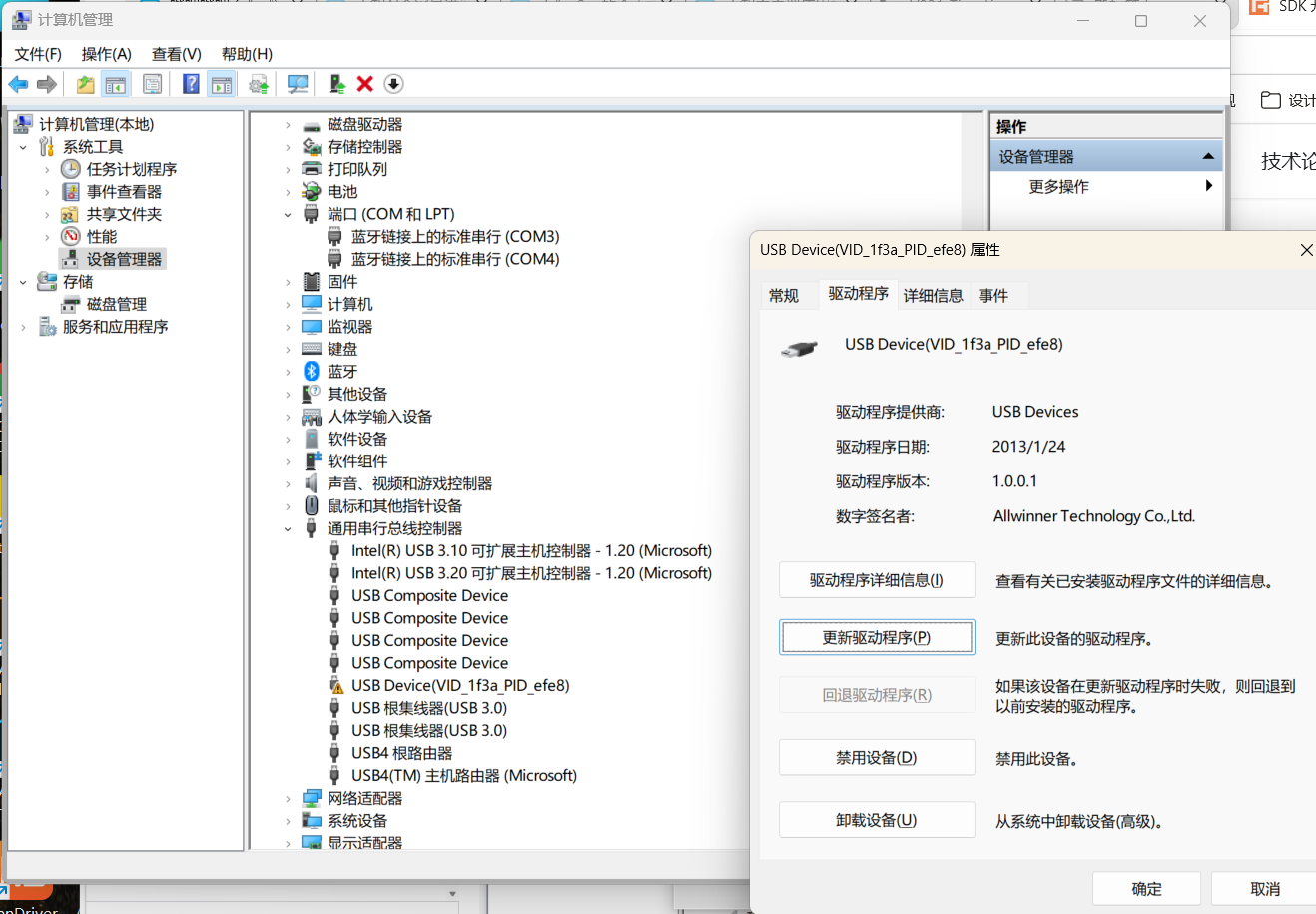Collapse the 端口 (COM 和 LPT) category
This screenshot has width=1316, height=914.
click(x=288, y=215)
